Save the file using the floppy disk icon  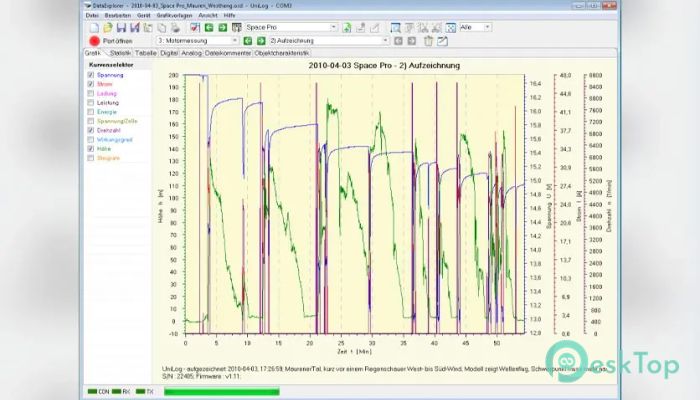pos(121,28)
